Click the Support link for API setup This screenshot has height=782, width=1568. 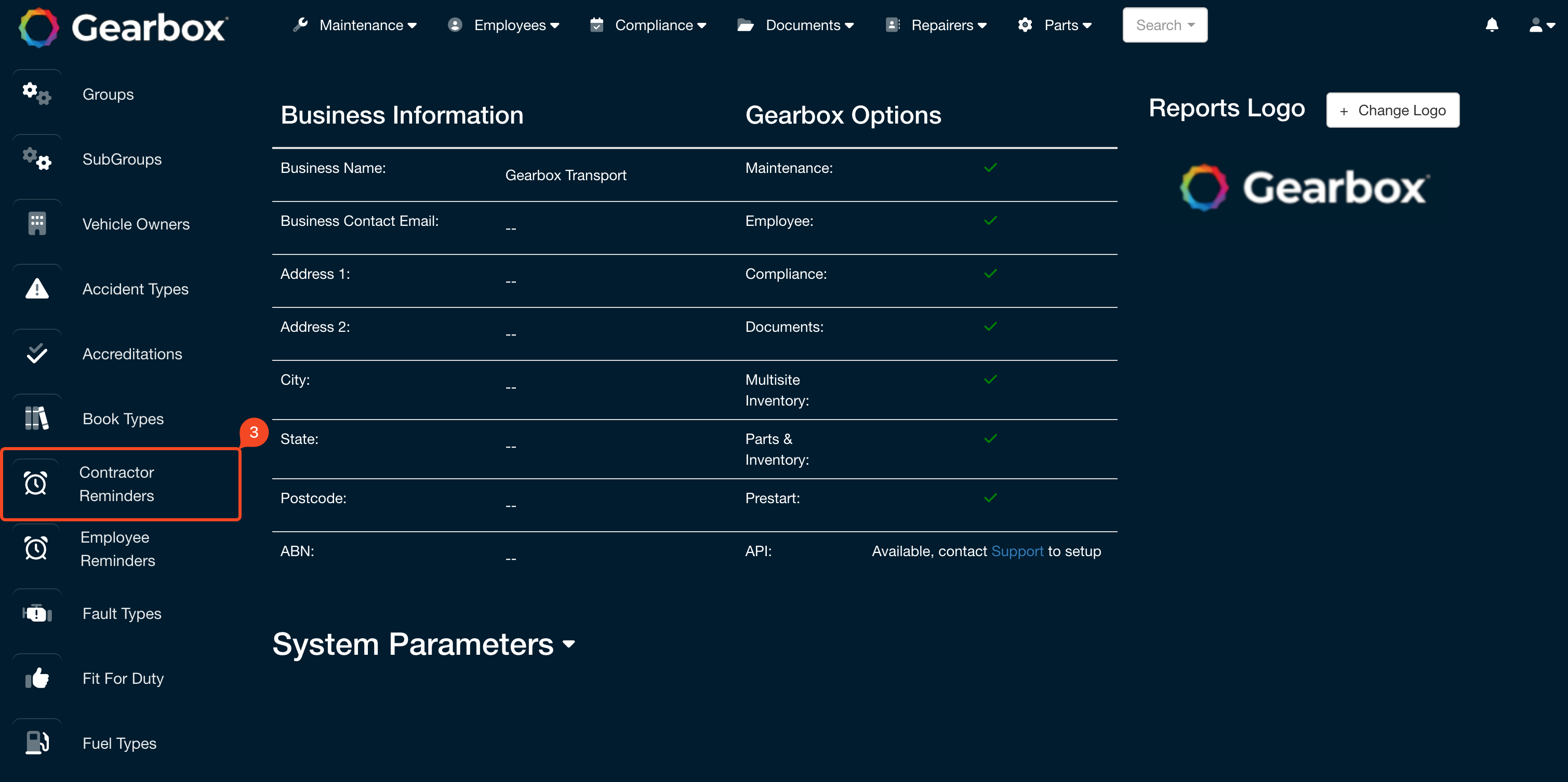pos(1017,551)
